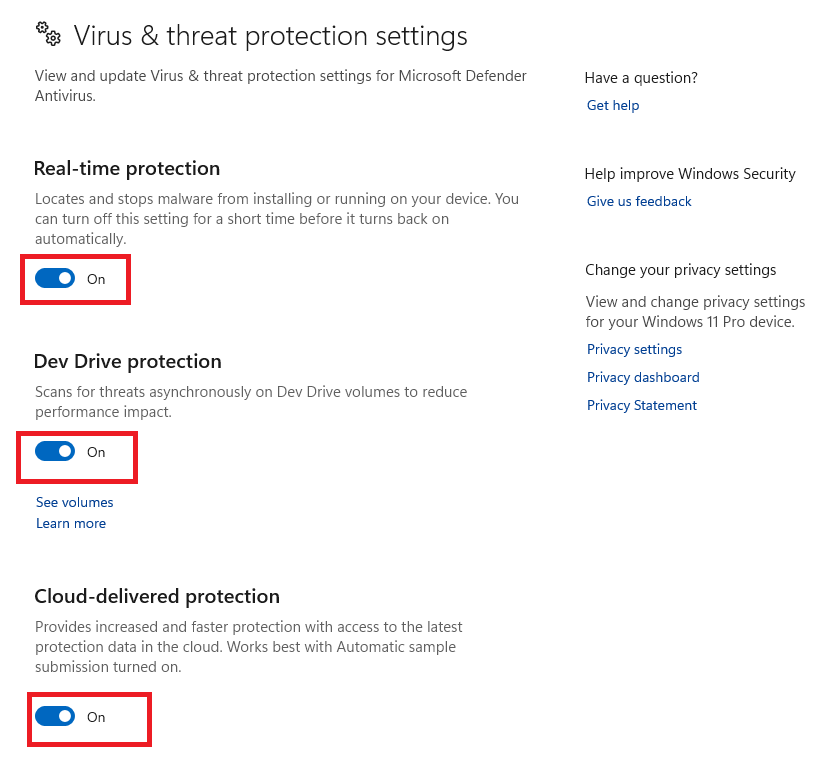Click Help improve Windows Security heading
This screenshot has width=835, height=760.
tap(690, 174)
